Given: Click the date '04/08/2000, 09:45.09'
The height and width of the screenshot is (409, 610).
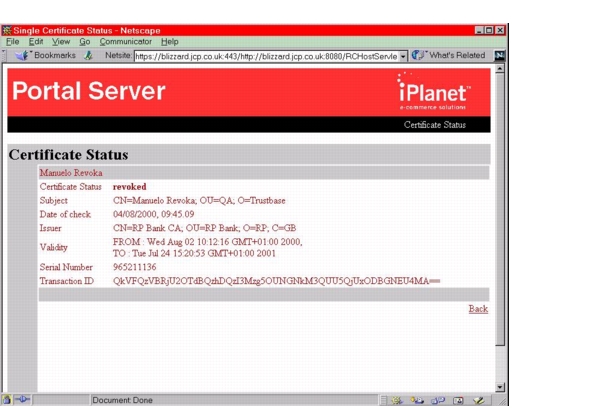Looking at the screenshot, I should pos(154,214).
